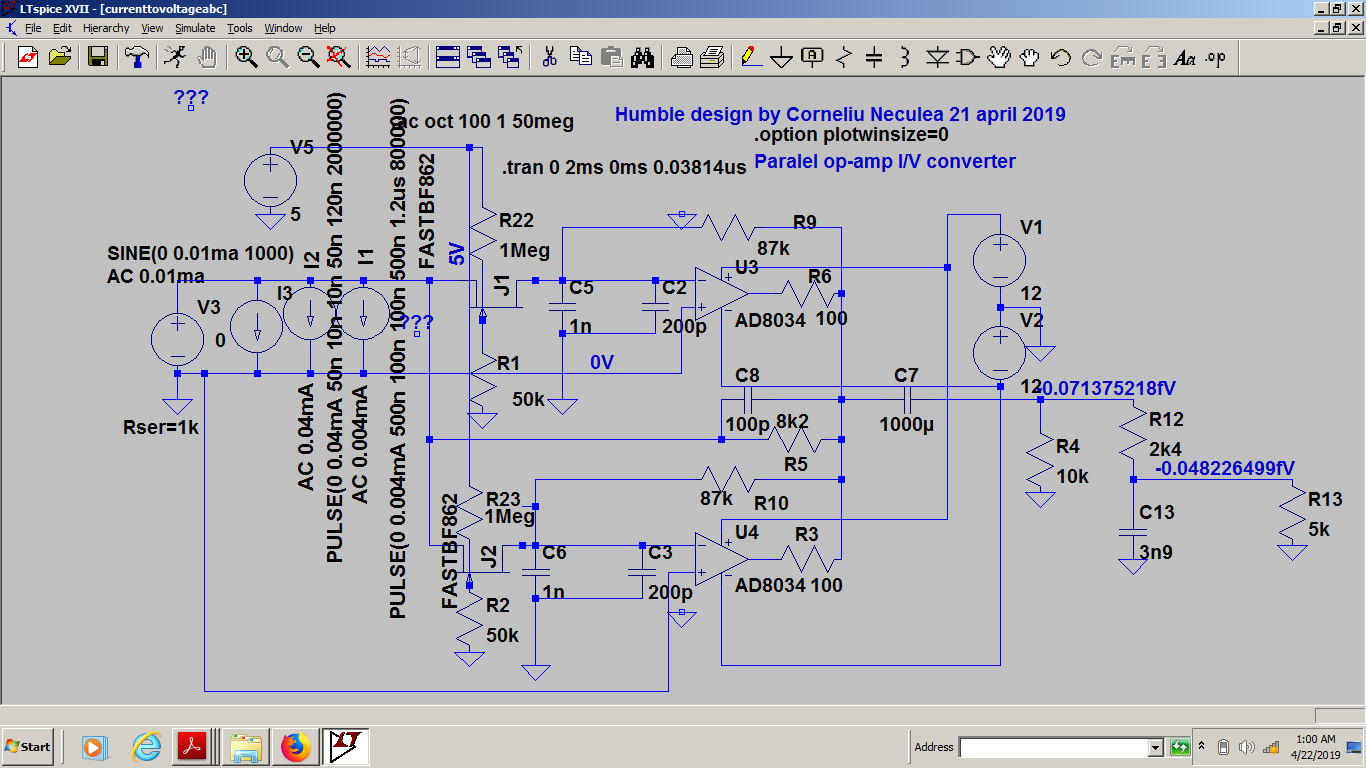Viewport: 1366px width, 768px height.
Task: Select the V1 voltage source symbol
Action: [999, 260]
